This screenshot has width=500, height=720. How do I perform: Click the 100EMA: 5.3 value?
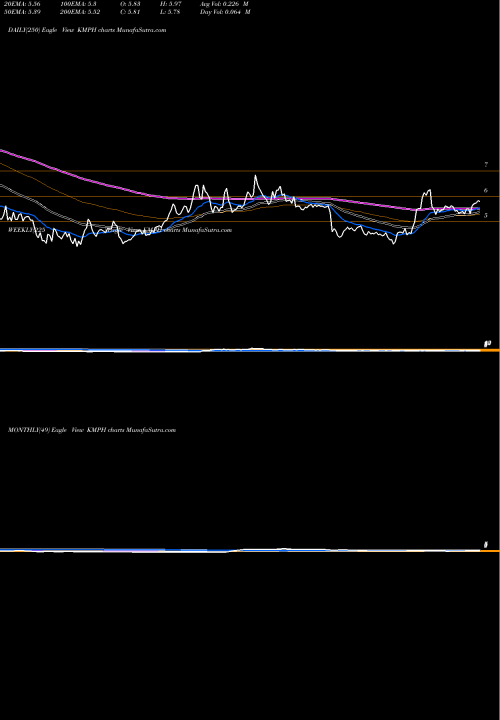pos(78,3)
